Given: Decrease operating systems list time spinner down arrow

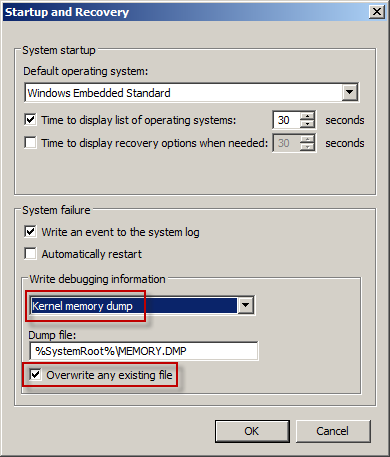Looking at the screenshot, I should 307,124.
